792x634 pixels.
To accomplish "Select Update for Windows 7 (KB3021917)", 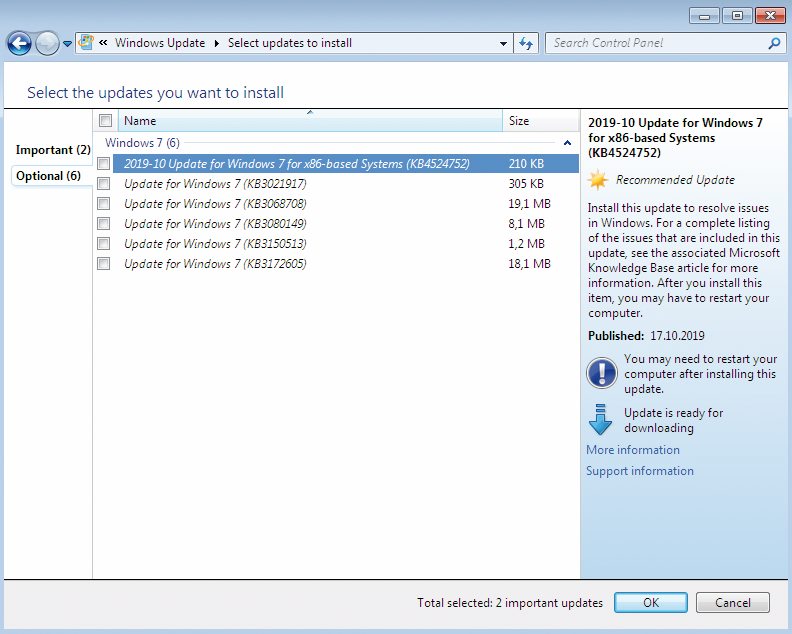I will [x=215, y=183].
